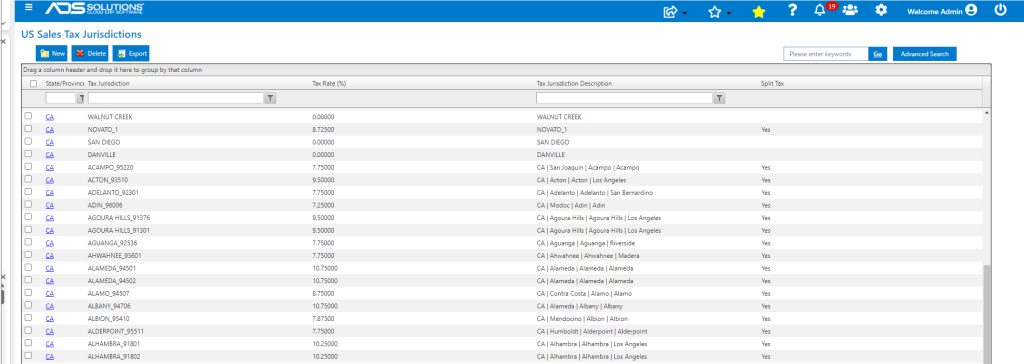The height and width of the screenshot is (364, 1024).
Task: Open CA link in ALHAMBRA_91802 row
Action: point(50,356)
